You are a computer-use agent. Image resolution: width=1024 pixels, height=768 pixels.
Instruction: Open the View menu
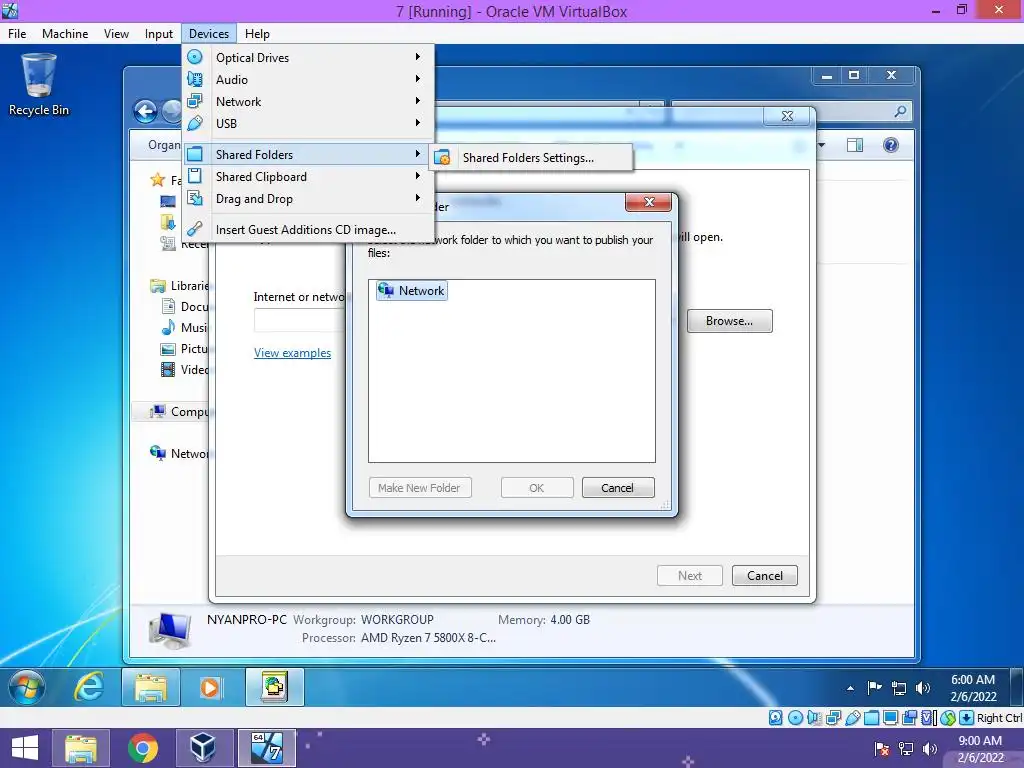116,33
